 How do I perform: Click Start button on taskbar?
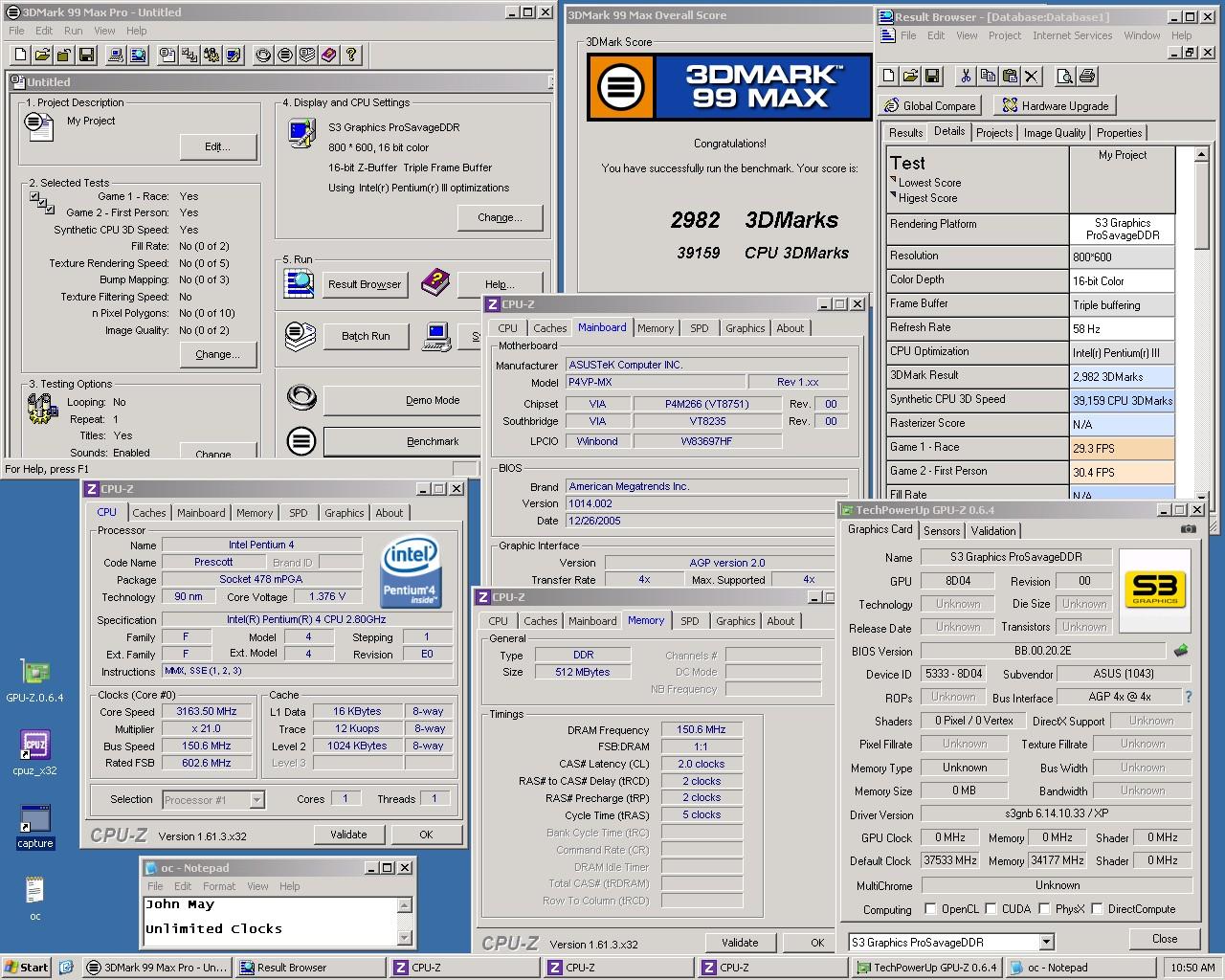[x=27, y=968]
